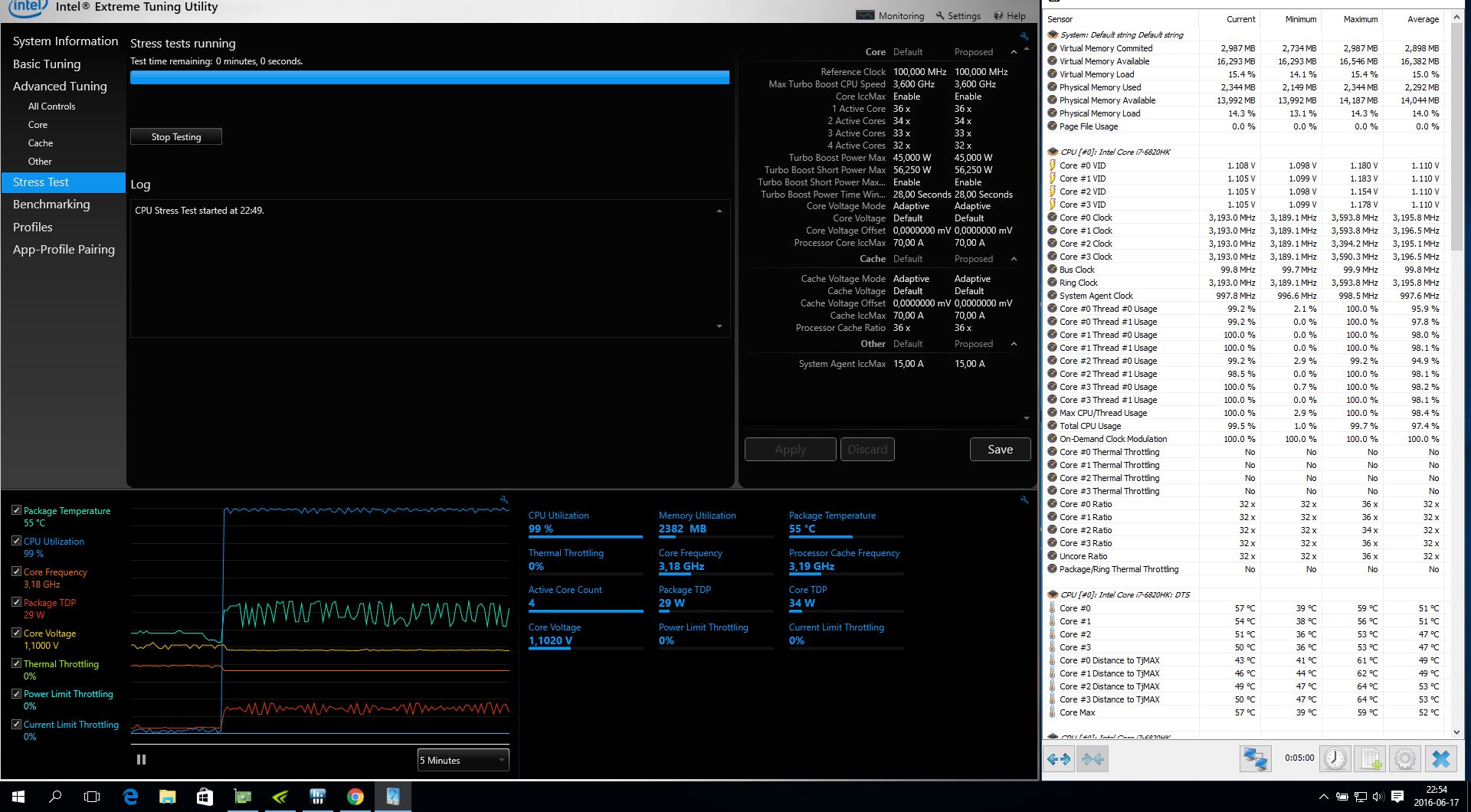
Task: Open Windows taskbar search
Action: tap(55, 797)
